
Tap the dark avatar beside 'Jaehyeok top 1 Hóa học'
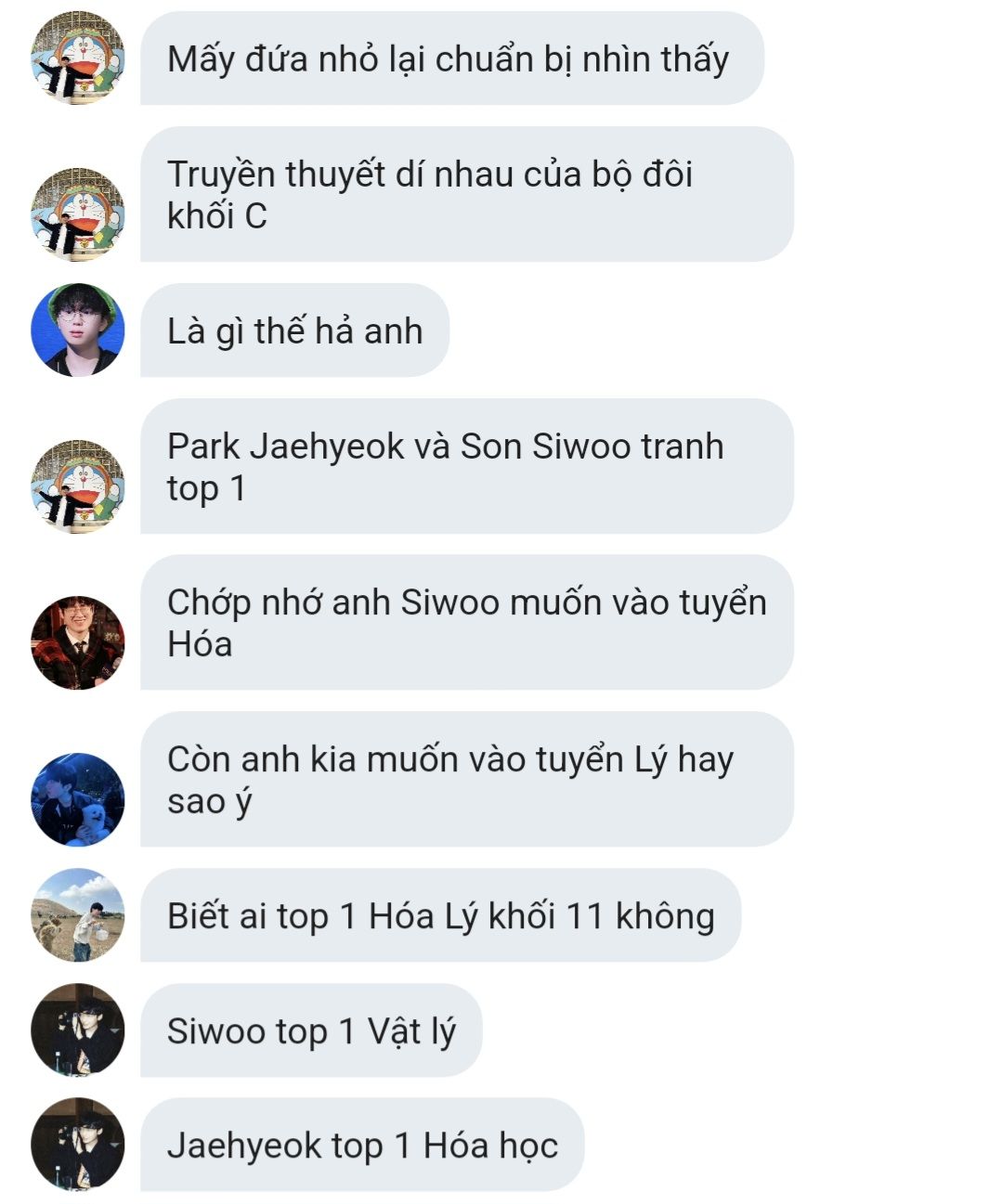click(x=77, y=1145)
